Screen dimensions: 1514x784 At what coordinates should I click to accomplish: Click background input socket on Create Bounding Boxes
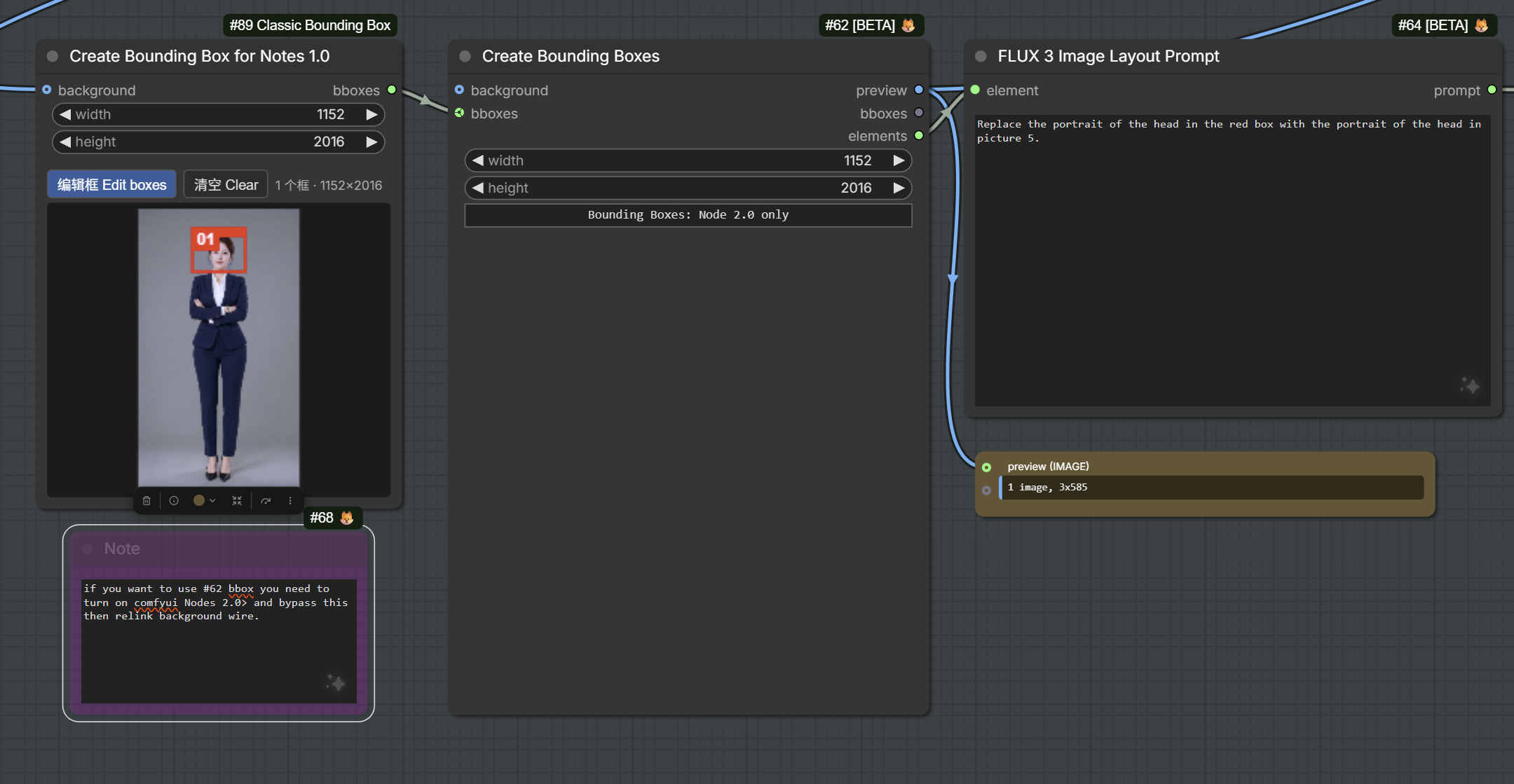[x=459, y=90]
